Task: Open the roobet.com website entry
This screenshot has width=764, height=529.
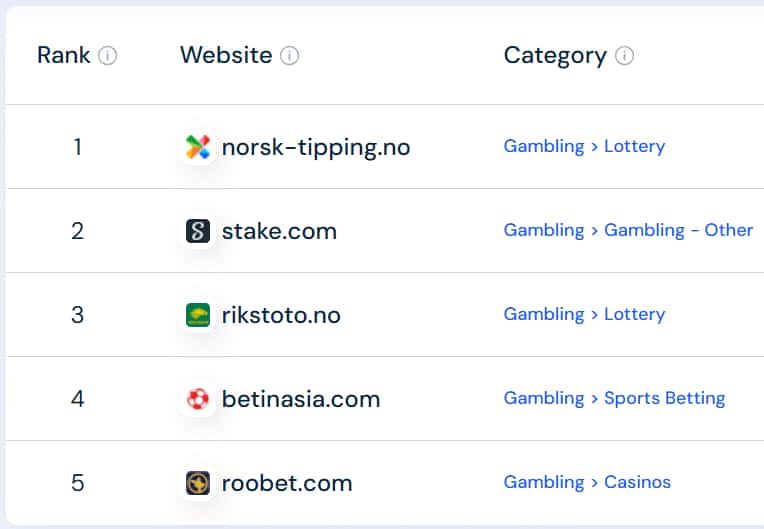Action: pos(287,484)
